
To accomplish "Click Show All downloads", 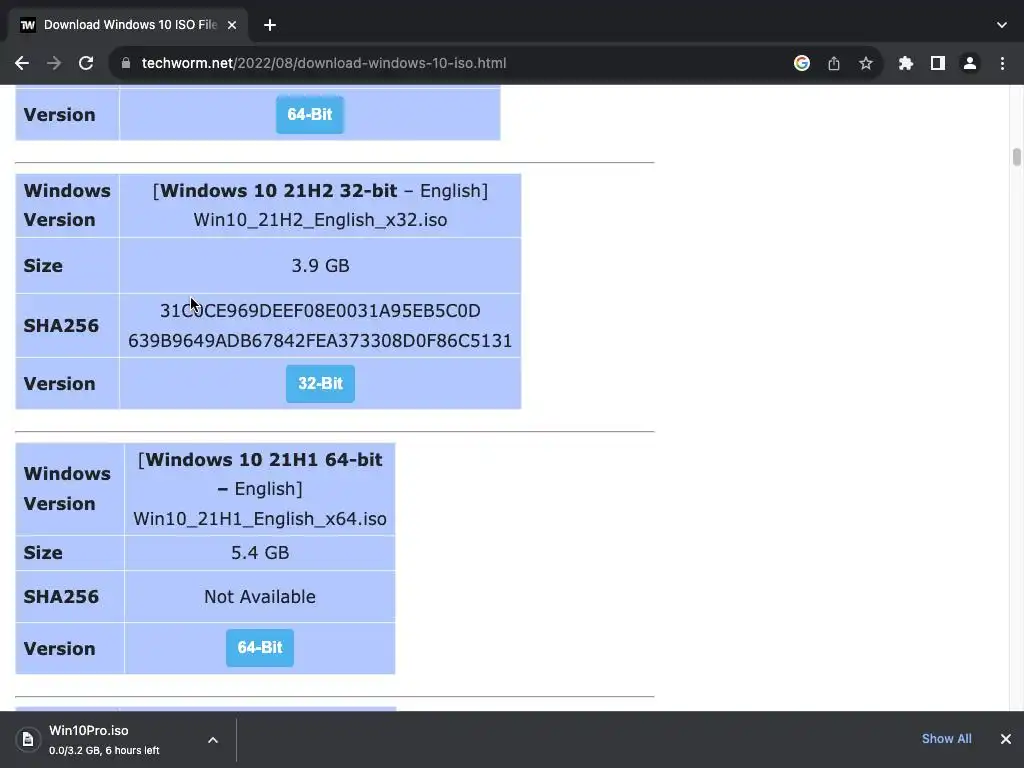I will (946, 739).
